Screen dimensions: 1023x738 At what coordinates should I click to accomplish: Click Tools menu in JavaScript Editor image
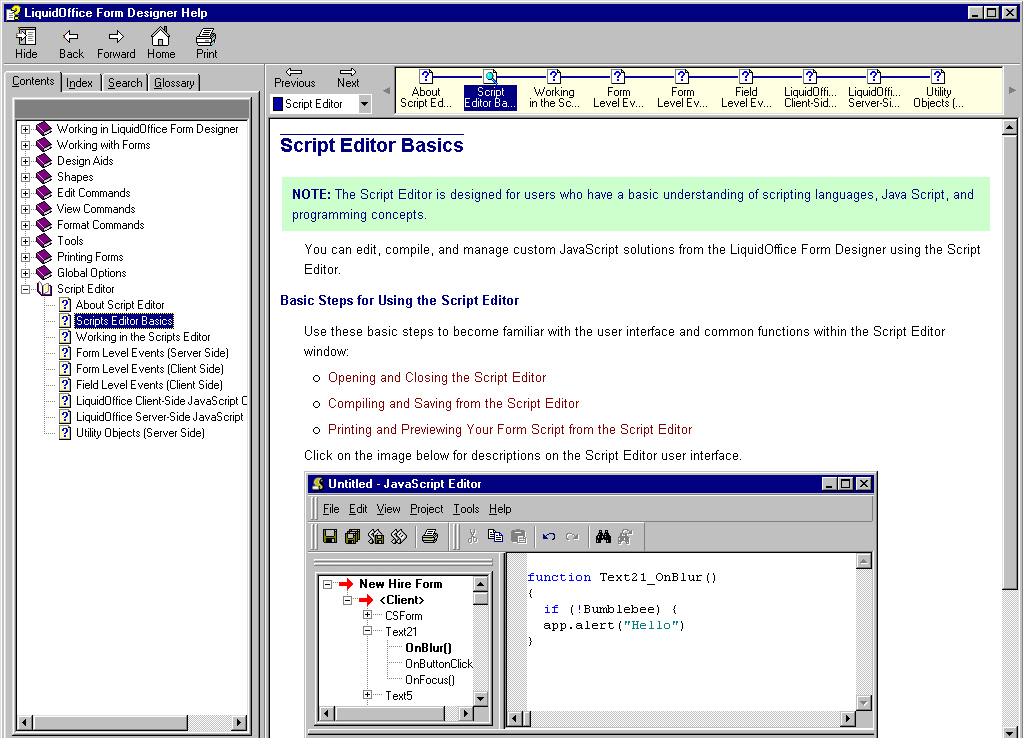pyautogui.click(x=466, y=509)
